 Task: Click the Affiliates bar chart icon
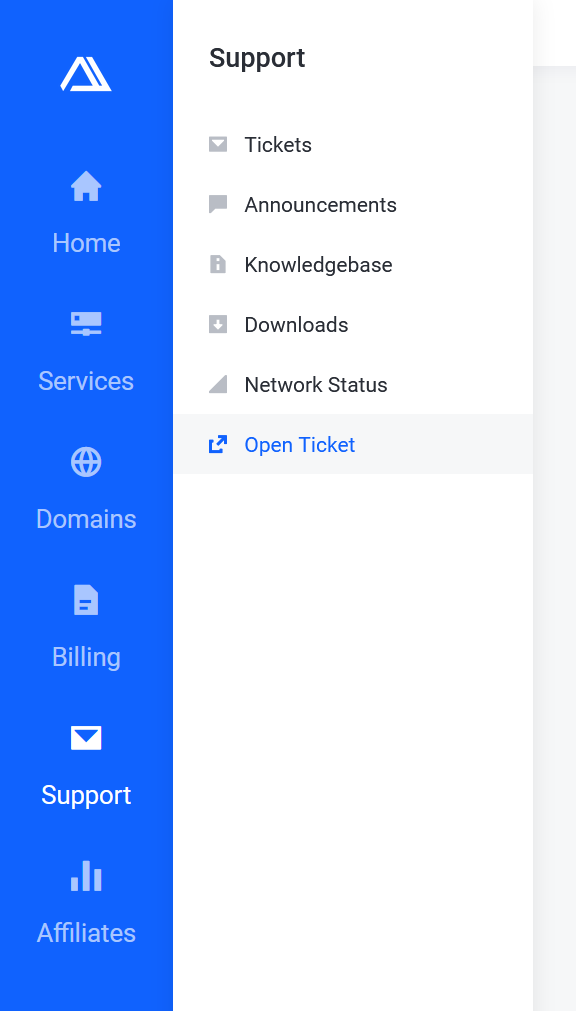[86, 876]
